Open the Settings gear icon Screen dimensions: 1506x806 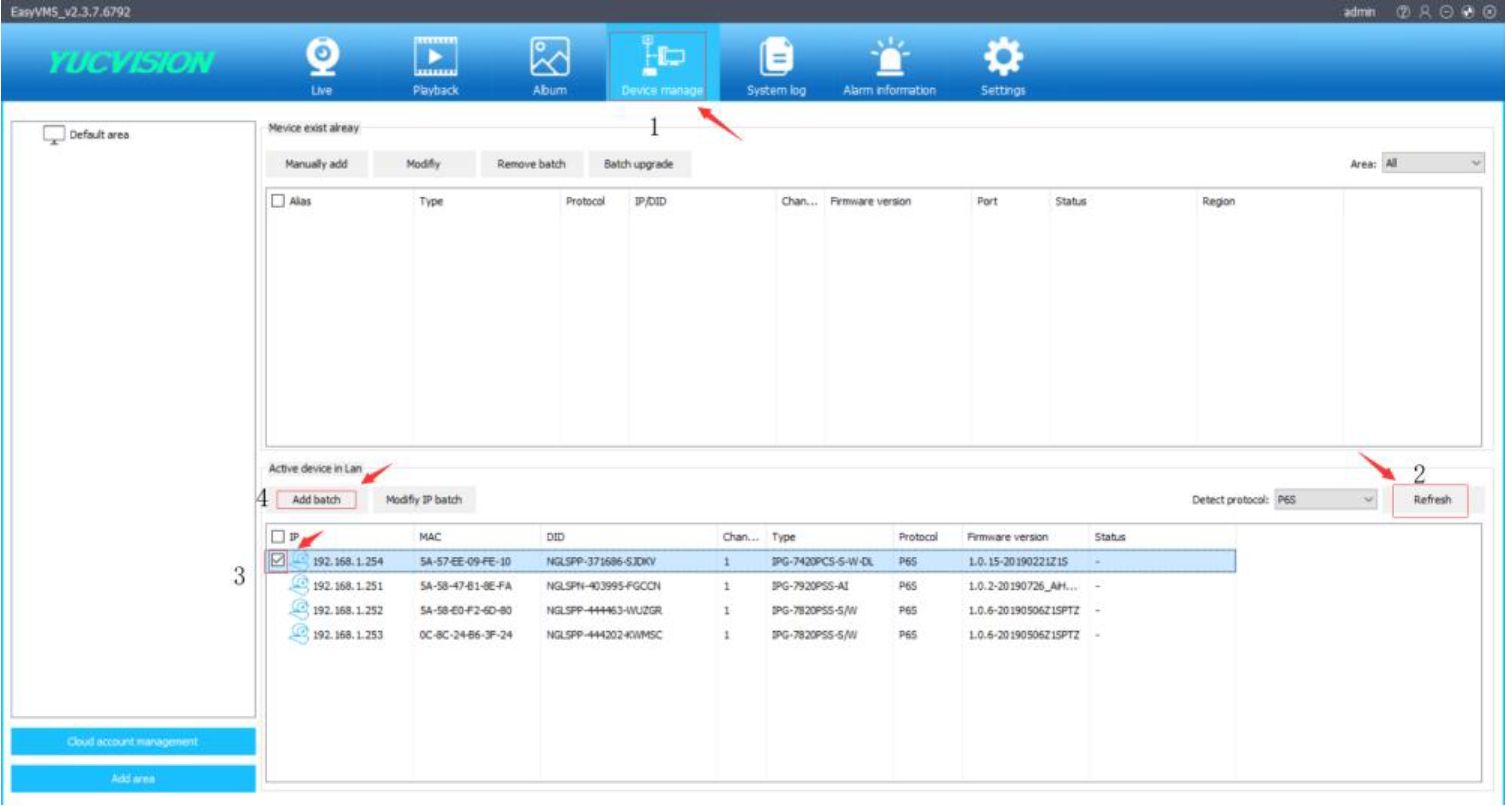(x=1002, y=56)
